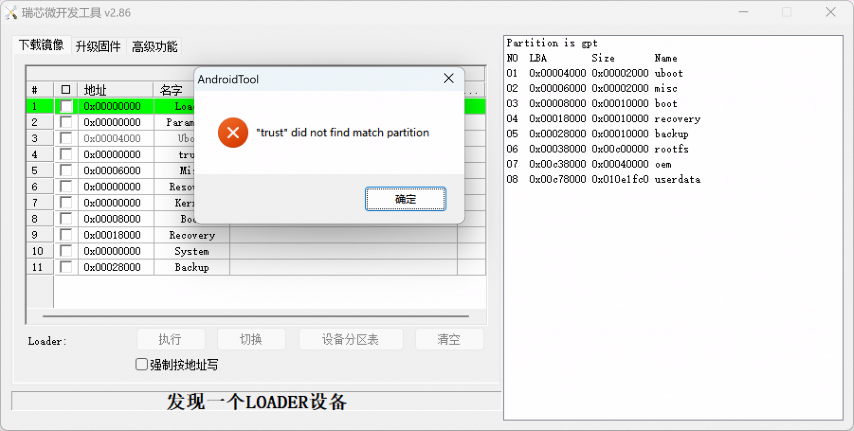Check the row 9 Recovery checkbox
Screen dimensions: 854x431
point(66,235)
